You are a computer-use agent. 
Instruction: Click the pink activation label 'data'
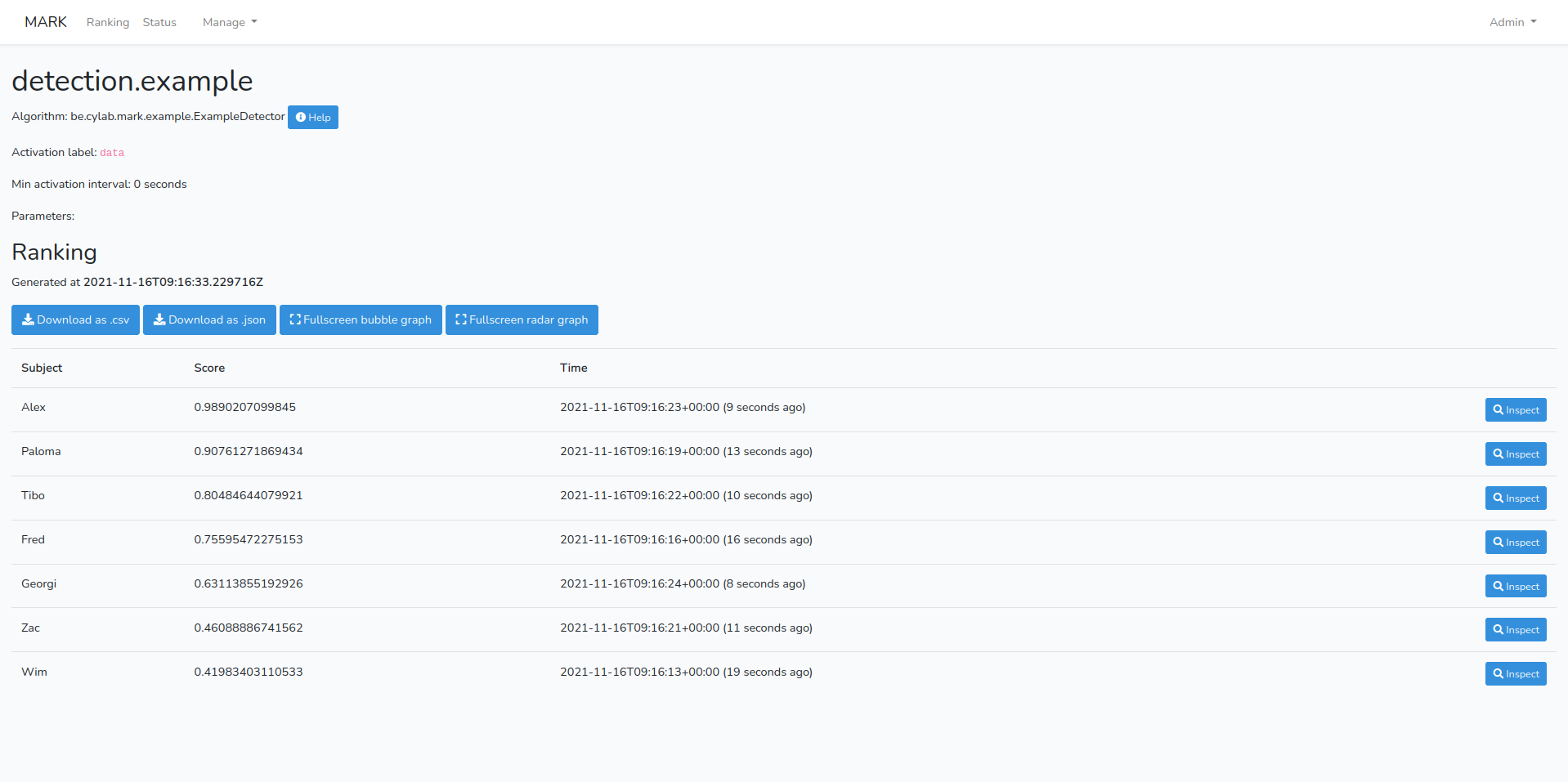(x=112, y=153)
